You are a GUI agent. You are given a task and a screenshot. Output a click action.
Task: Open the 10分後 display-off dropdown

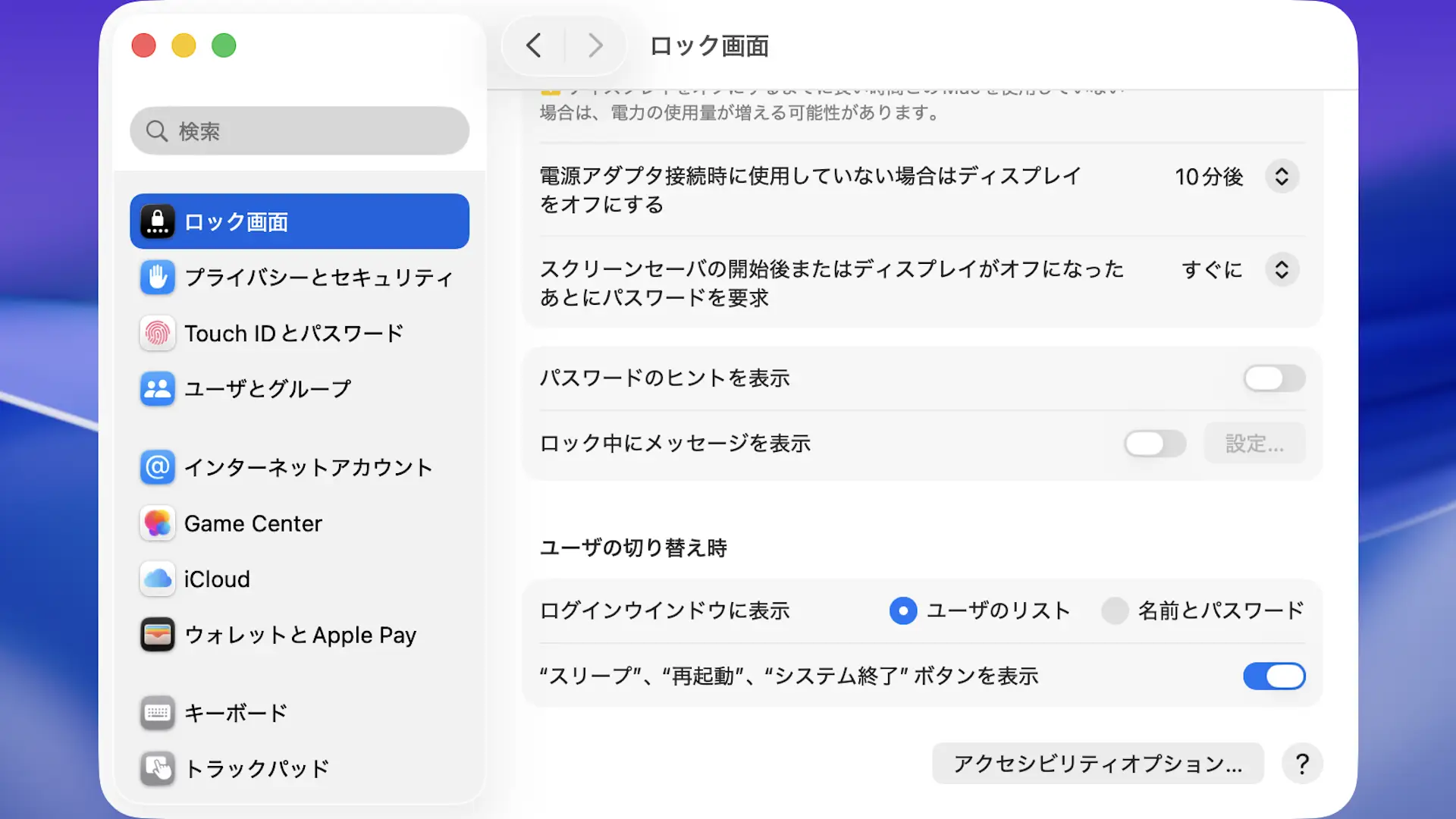point(1282,177)
